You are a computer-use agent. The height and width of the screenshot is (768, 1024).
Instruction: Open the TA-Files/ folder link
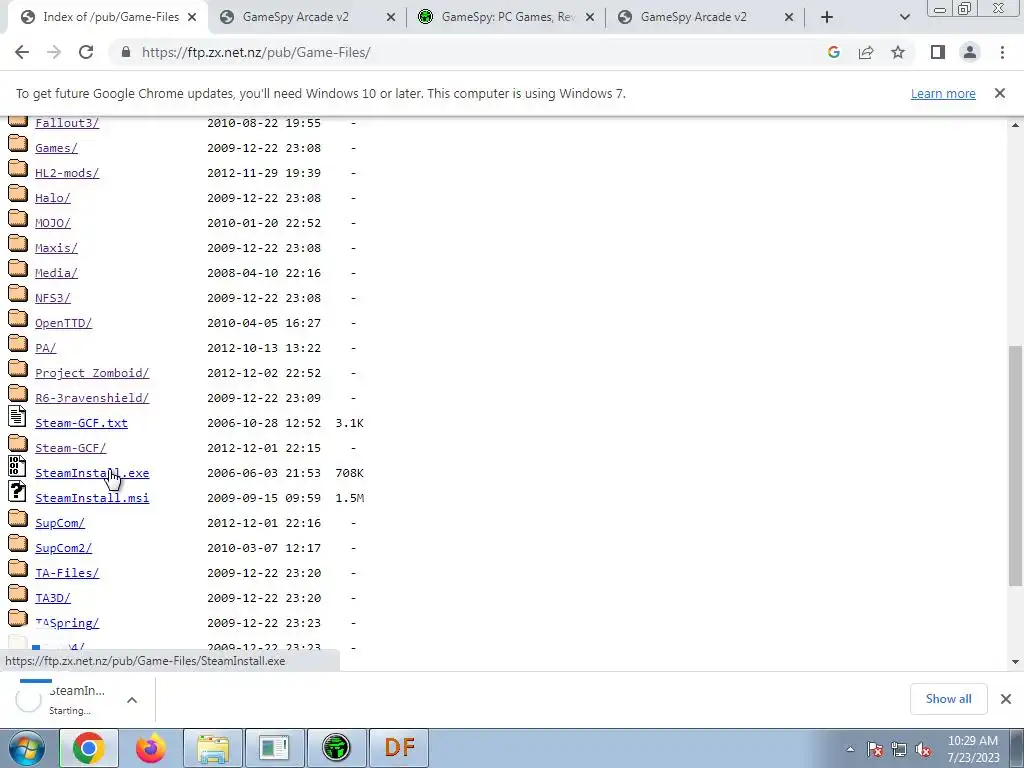[67, 573]
